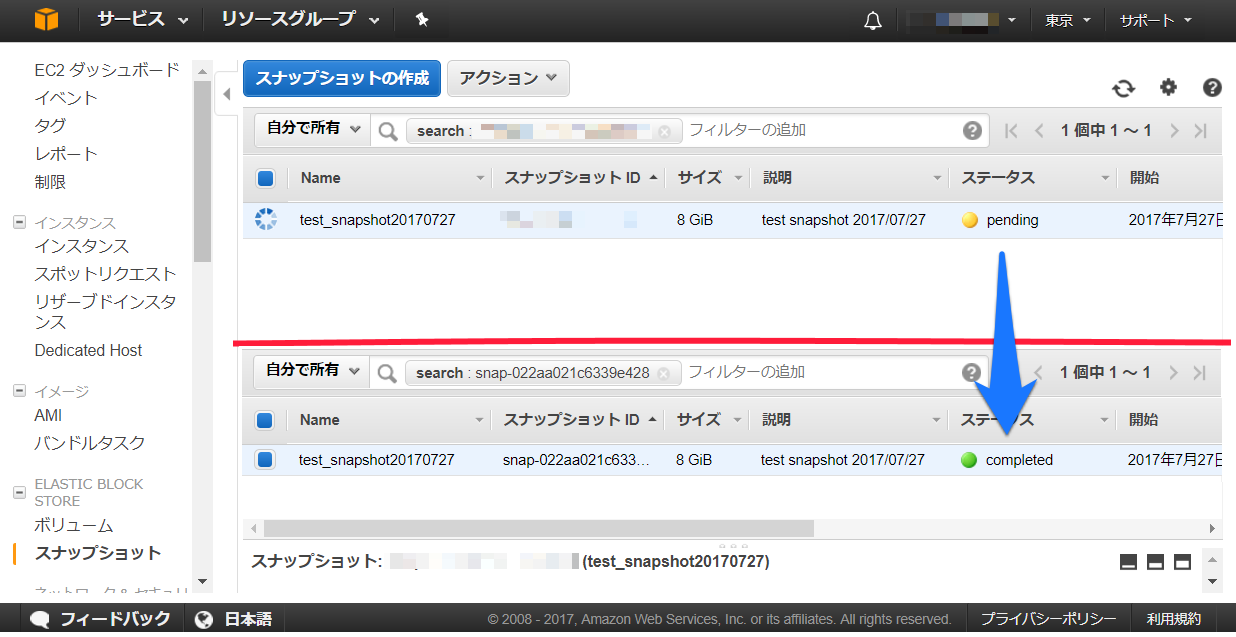Image resolution: width=1236 pixels, height=637 pixels.
Task: Collapse the インスタンス sidebar section
Action: tap(19, 222)
